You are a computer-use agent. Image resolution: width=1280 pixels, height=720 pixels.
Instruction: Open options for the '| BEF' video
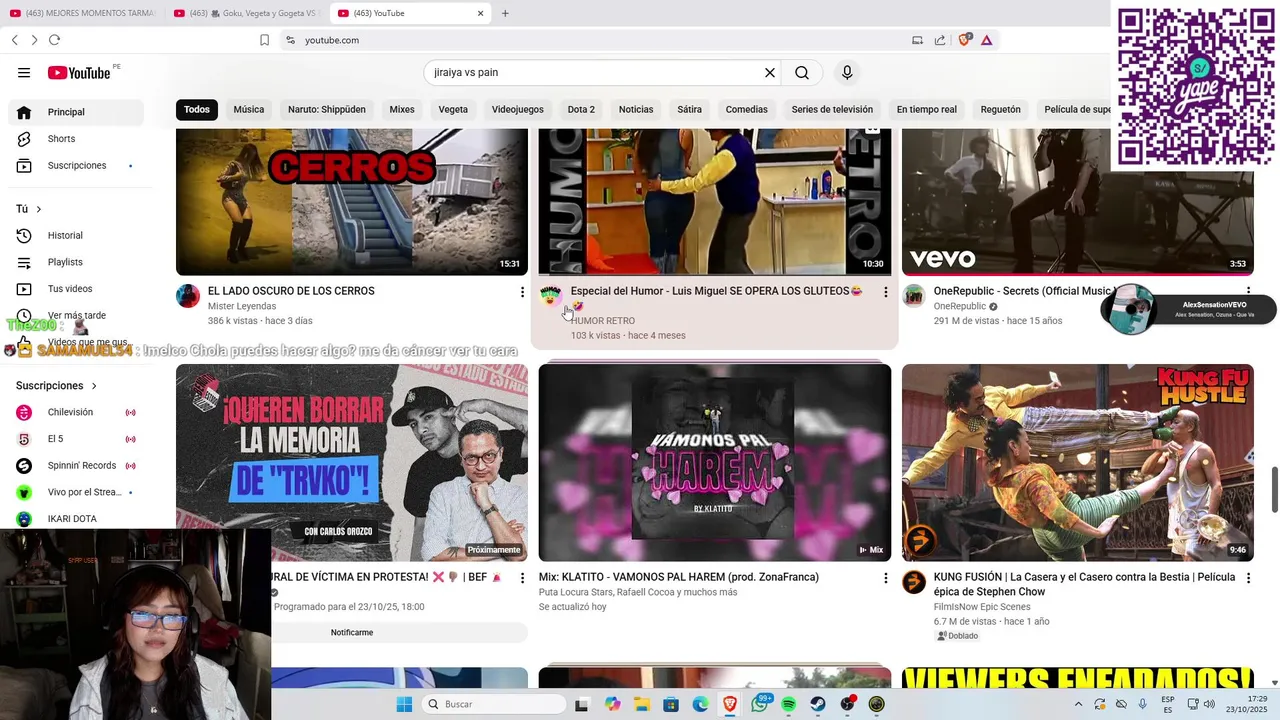coord(522,578)
